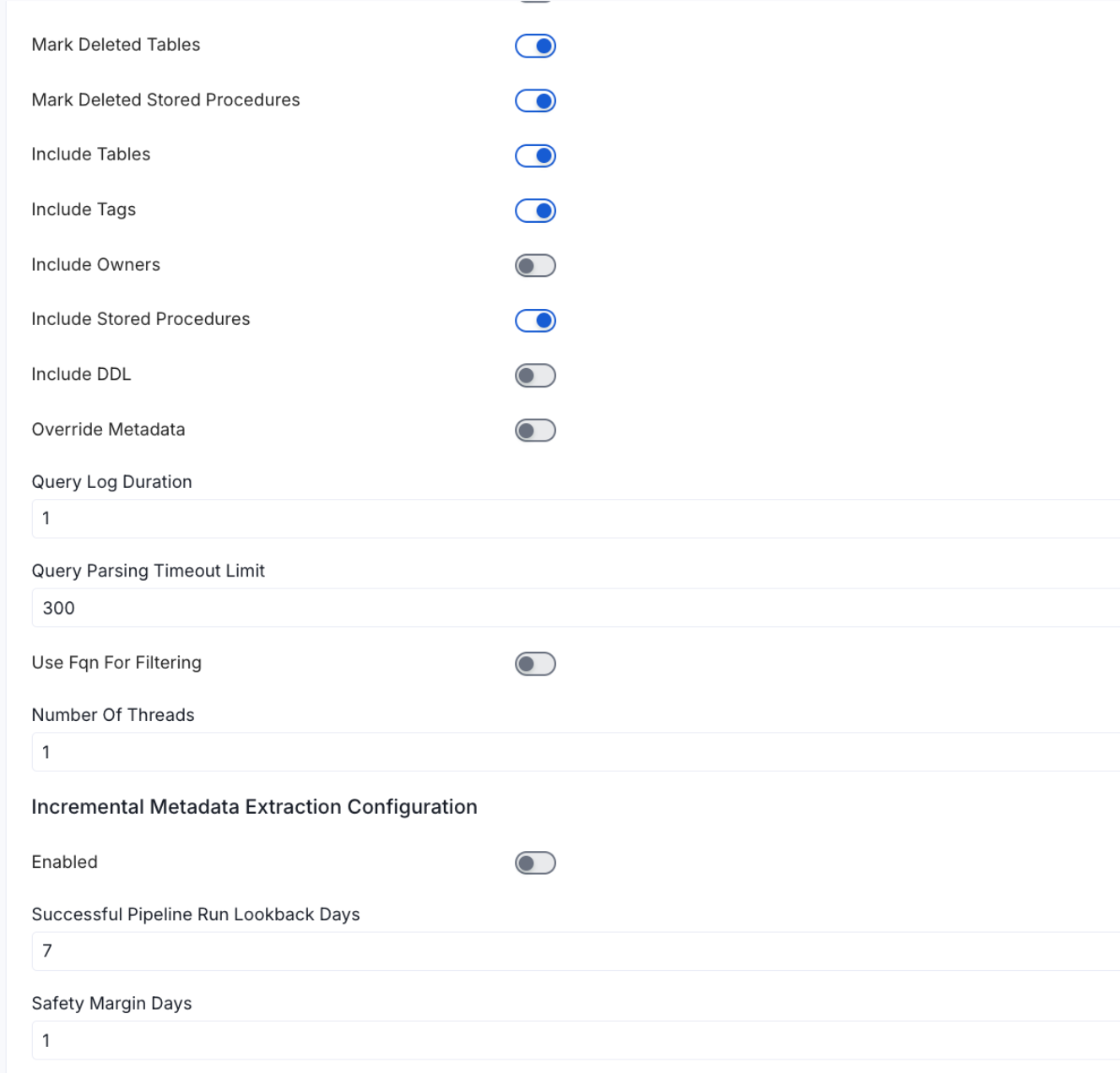Enable incremental metadata extraction
This screenshot has width=1120, height=1073.
[x=534, y=862]
